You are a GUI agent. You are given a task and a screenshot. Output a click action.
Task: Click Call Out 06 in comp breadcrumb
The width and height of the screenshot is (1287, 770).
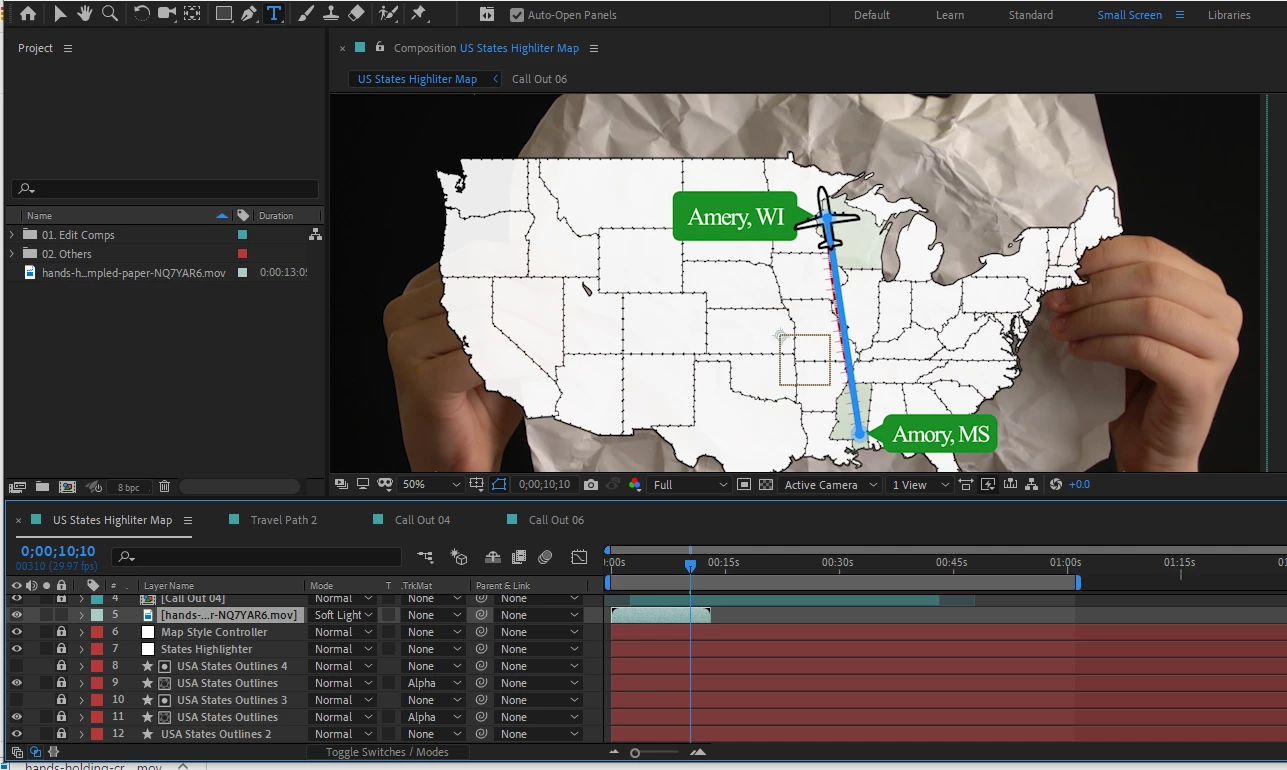pyautogui.click(x=539, y=79)
